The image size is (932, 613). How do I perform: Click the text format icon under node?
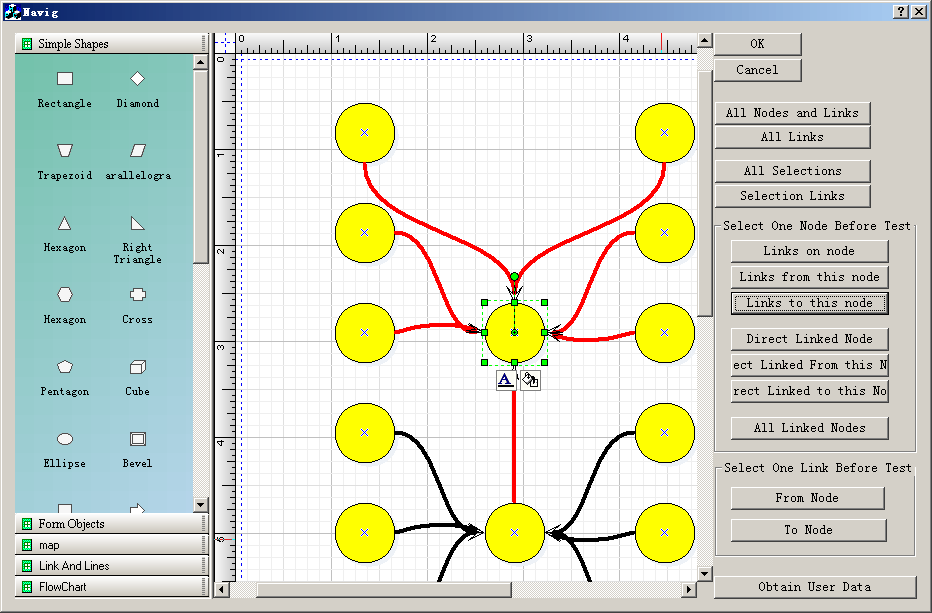(x=506, y=380)
